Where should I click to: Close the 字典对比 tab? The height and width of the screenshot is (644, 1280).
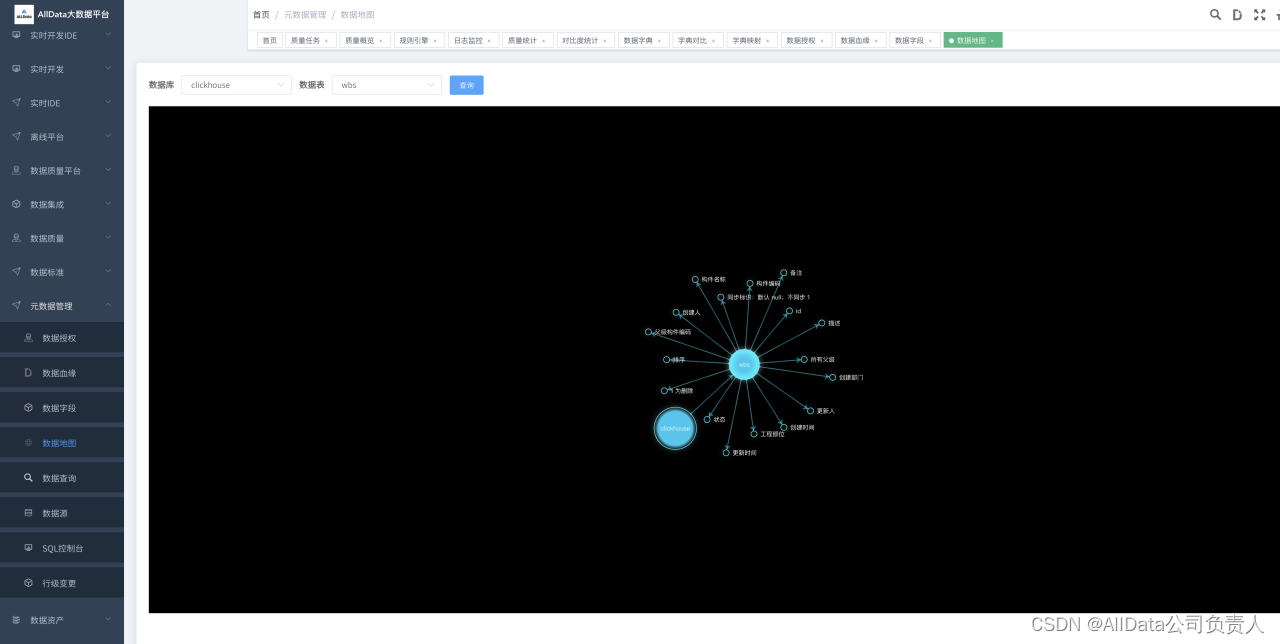[x=713, y=41]
